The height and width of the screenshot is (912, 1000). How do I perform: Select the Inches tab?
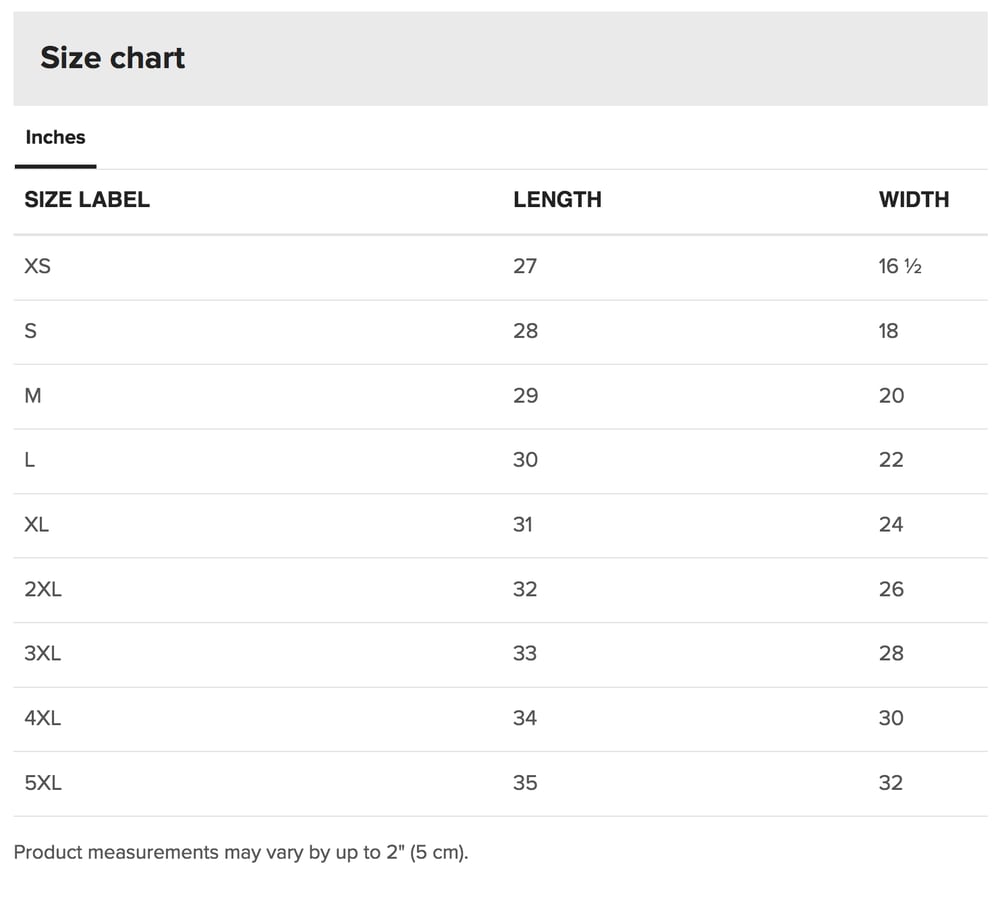pyautogui.click(x=55, y=138)
